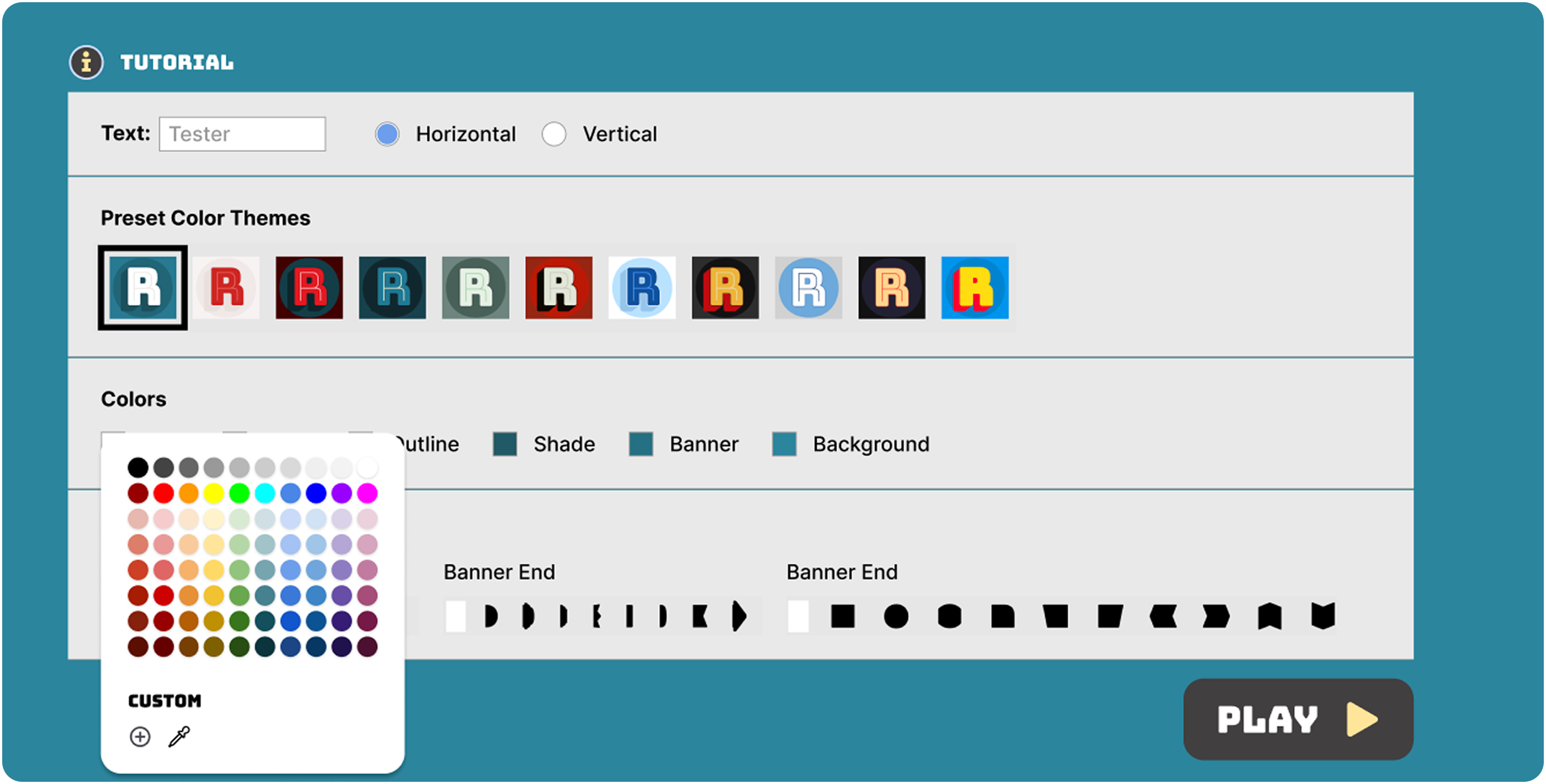Open the Background color swatch
Image resolution: width=1546 pixels, height=784 pixels.
785,444
